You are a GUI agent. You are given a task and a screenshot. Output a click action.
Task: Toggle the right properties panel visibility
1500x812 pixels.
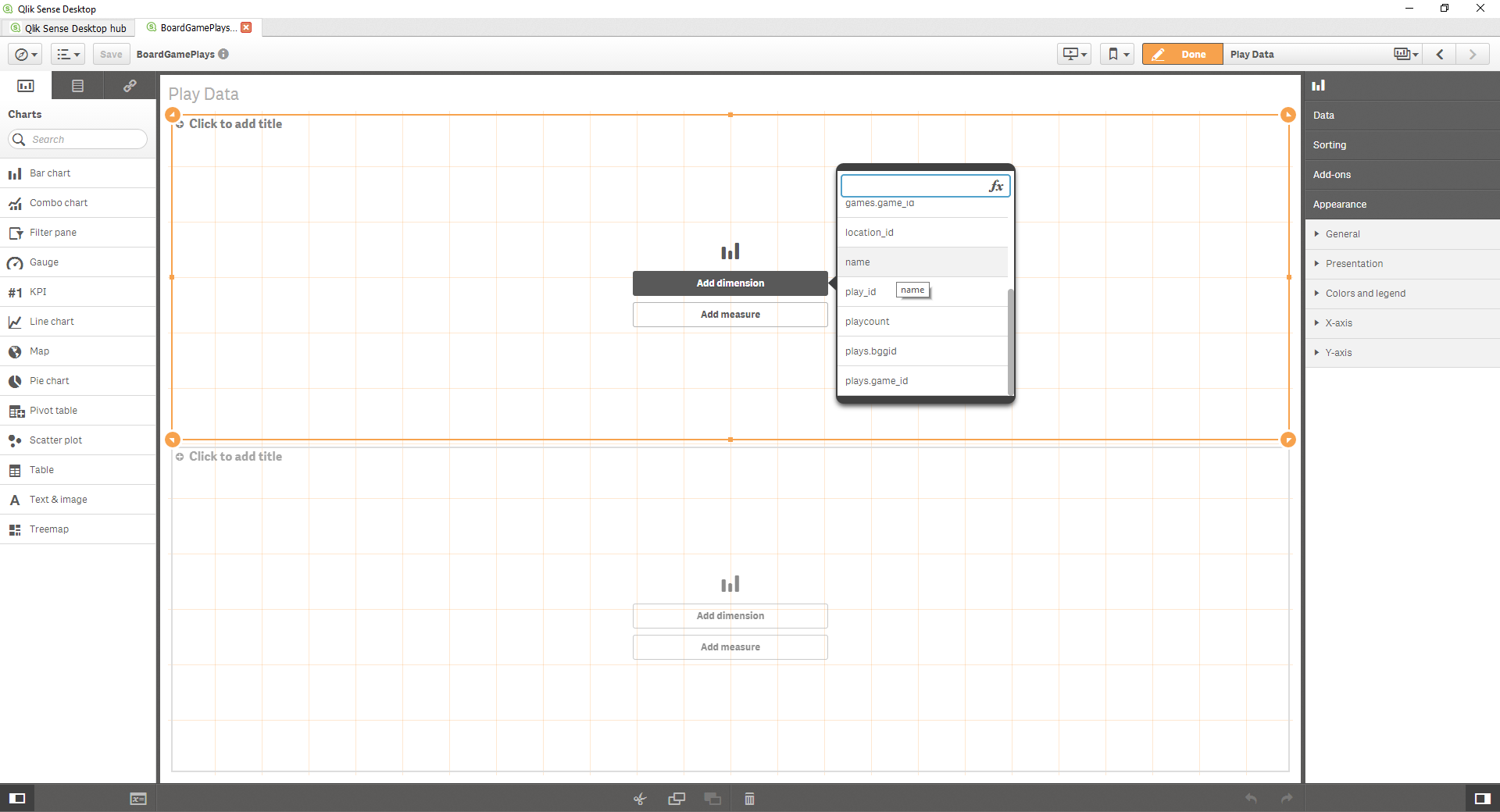click(x=1482, y=798)
